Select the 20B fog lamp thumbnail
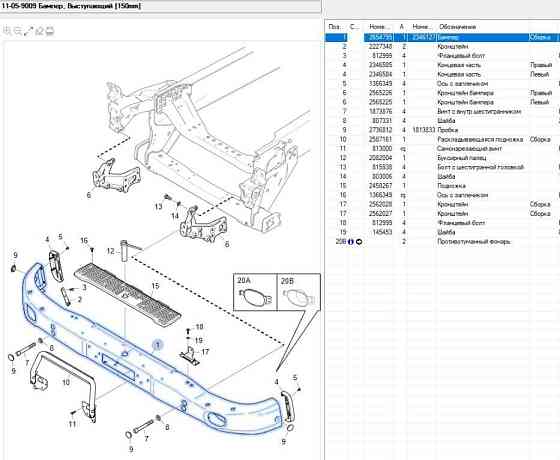Image resolution: width=560 pixels, height=460 pixels. pyautogui.click(x=299, y=292)
